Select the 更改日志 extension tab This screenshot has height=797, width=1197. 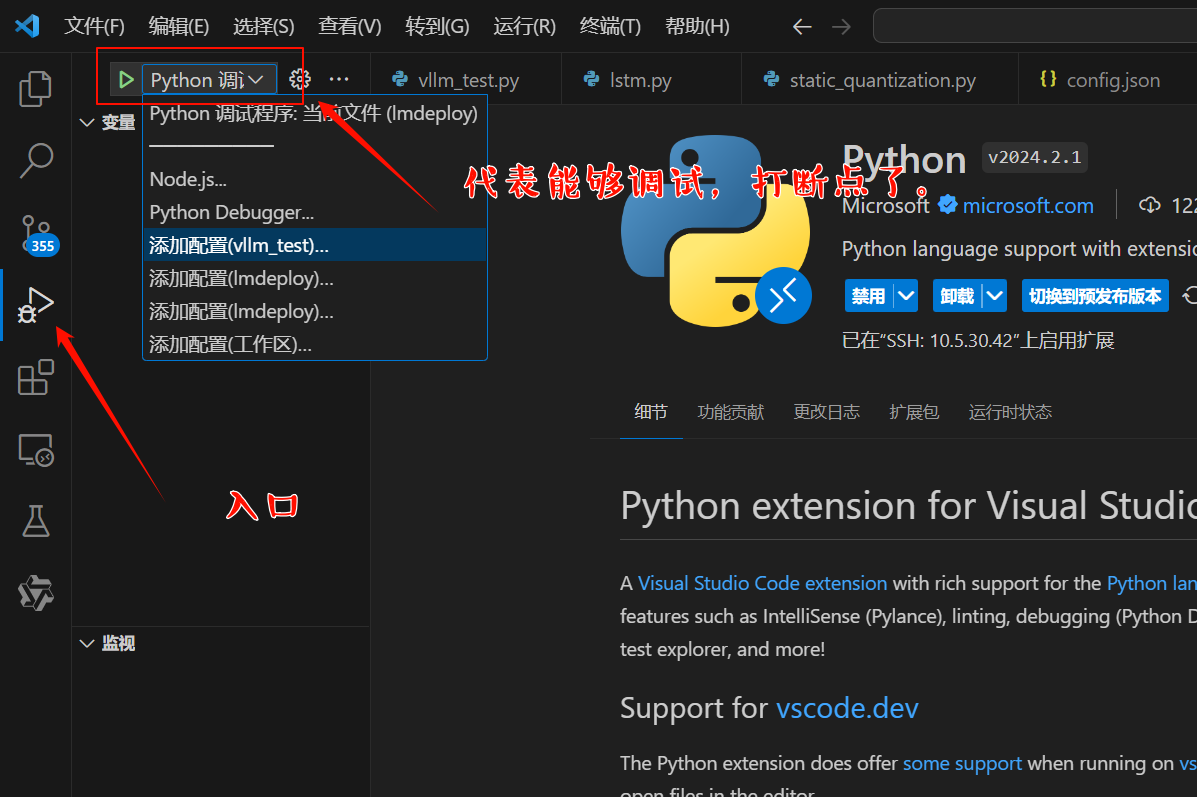826,412
